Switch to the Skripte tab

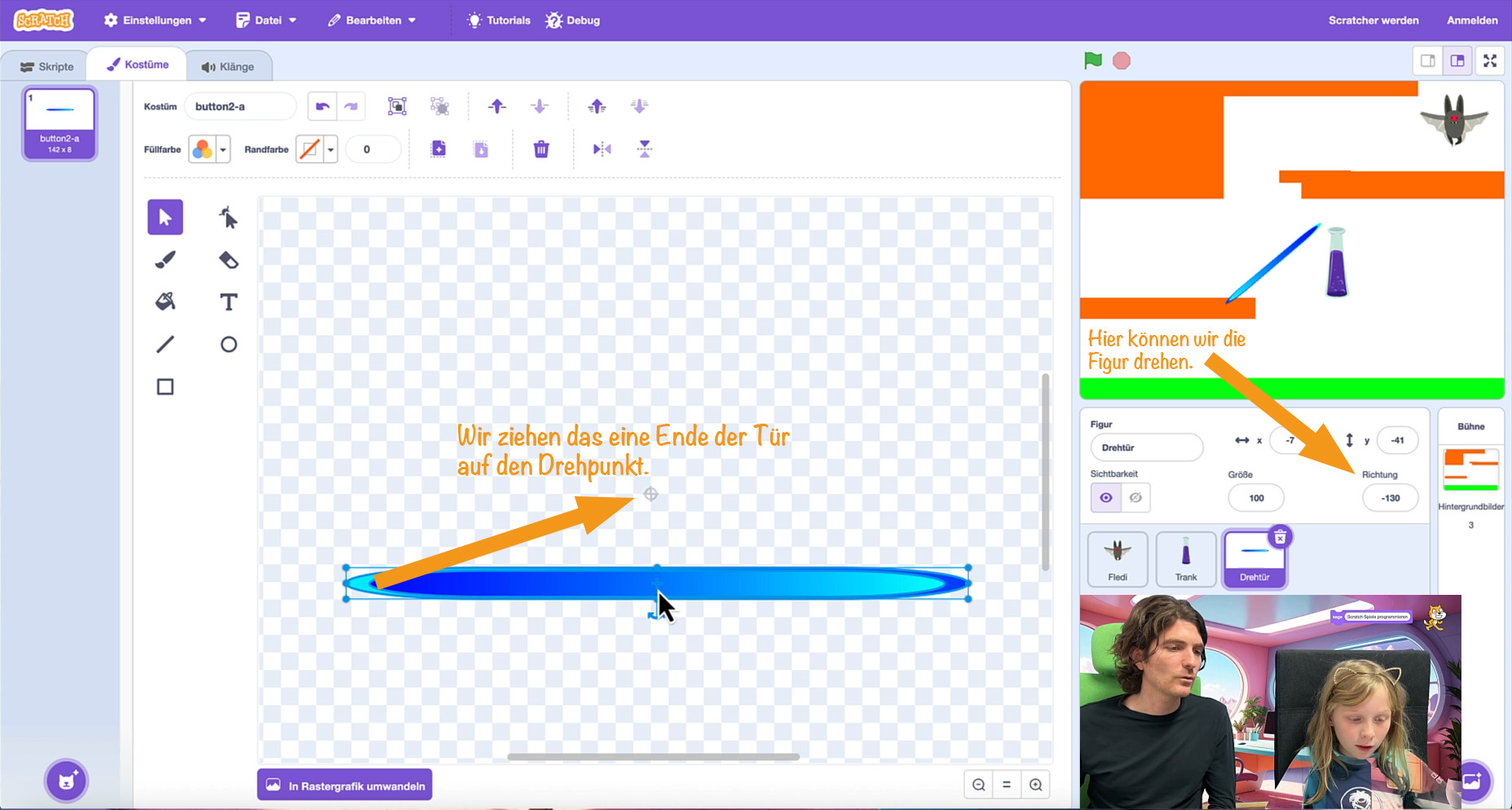(x=47, y=67)
